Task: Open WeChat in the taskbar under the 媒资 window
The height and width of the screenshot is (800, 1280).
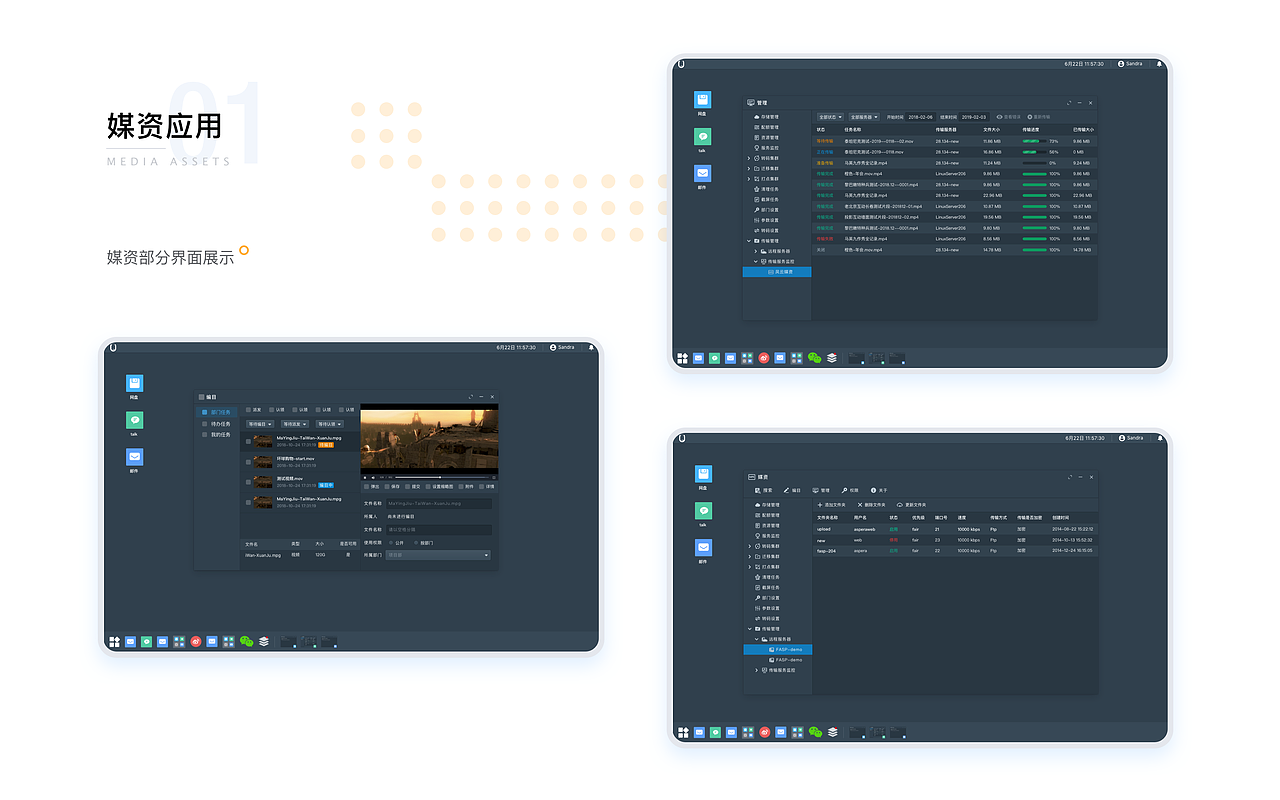Action: (814, 732)
